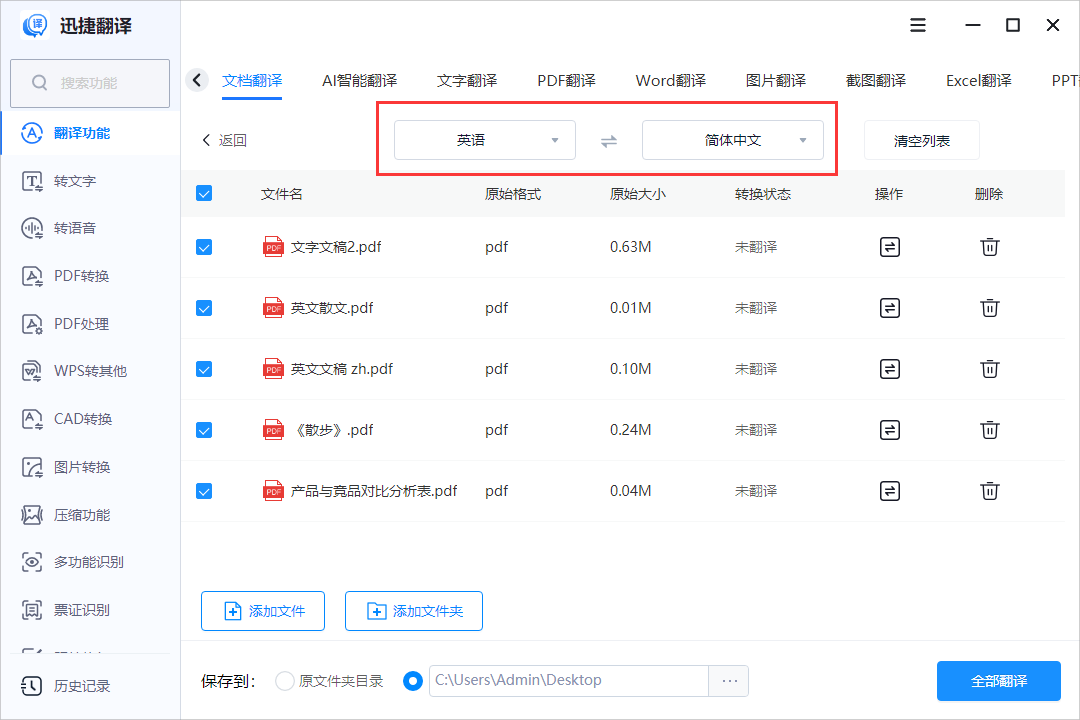Open PDF转换 in the sidebar
The height and width of the screenshot is (720, 1080).
click(90, 276)
